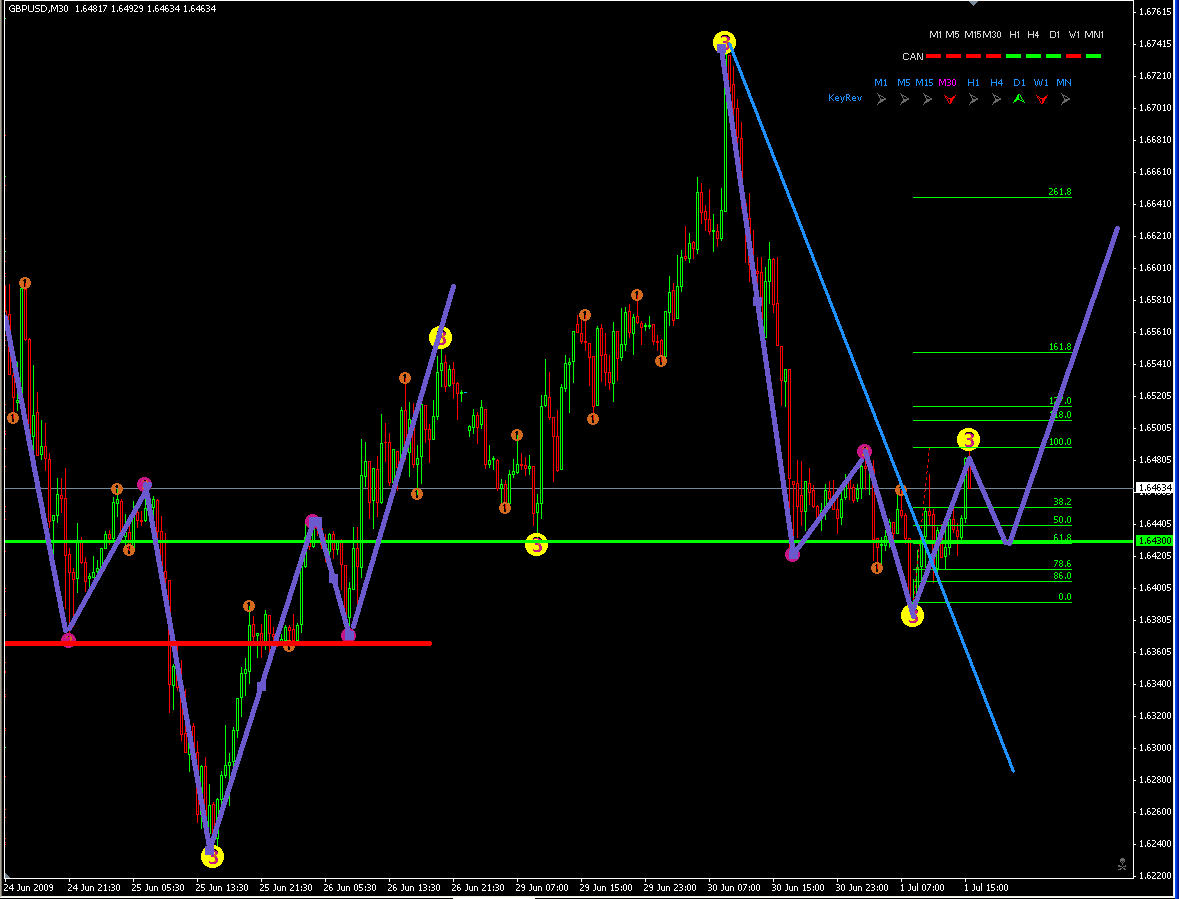
Task: Click the 25 Jun 13:30 time label
Action: (223, 888)
